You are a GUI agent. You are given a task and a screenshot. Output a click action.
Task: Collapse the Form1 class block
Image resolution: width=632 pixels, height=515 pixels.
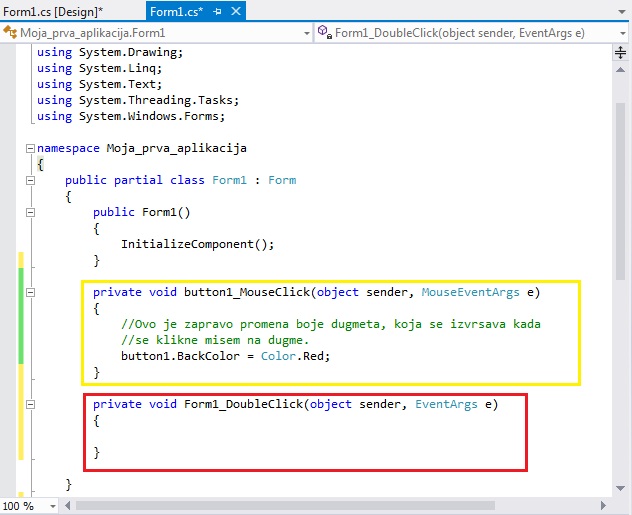click(x=30, y=180)
